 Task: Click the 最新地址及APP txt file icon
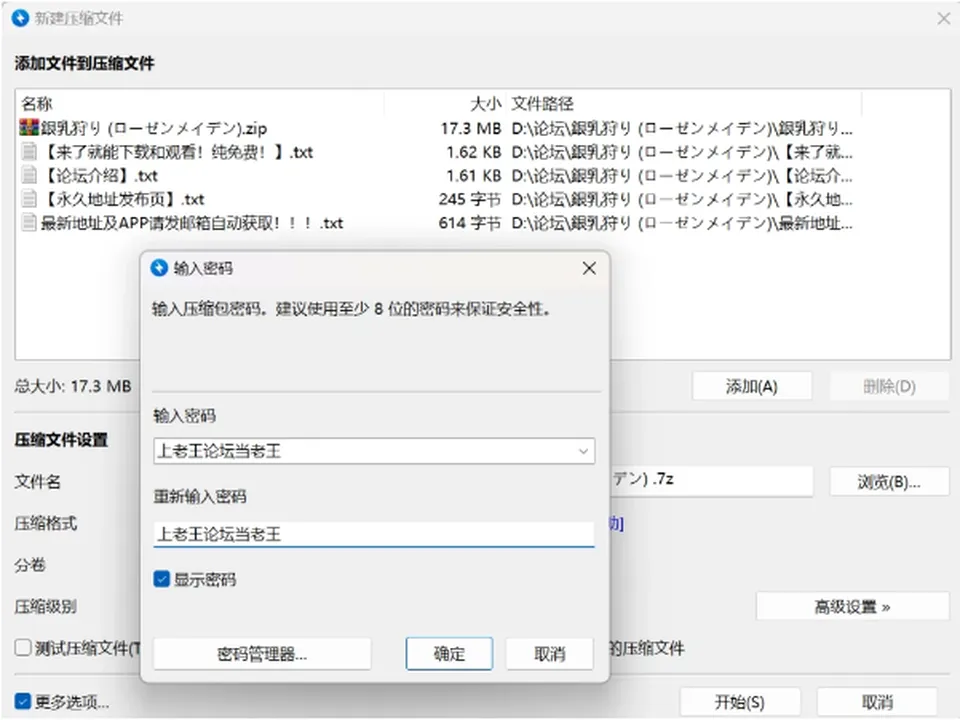tap(29, 222)
